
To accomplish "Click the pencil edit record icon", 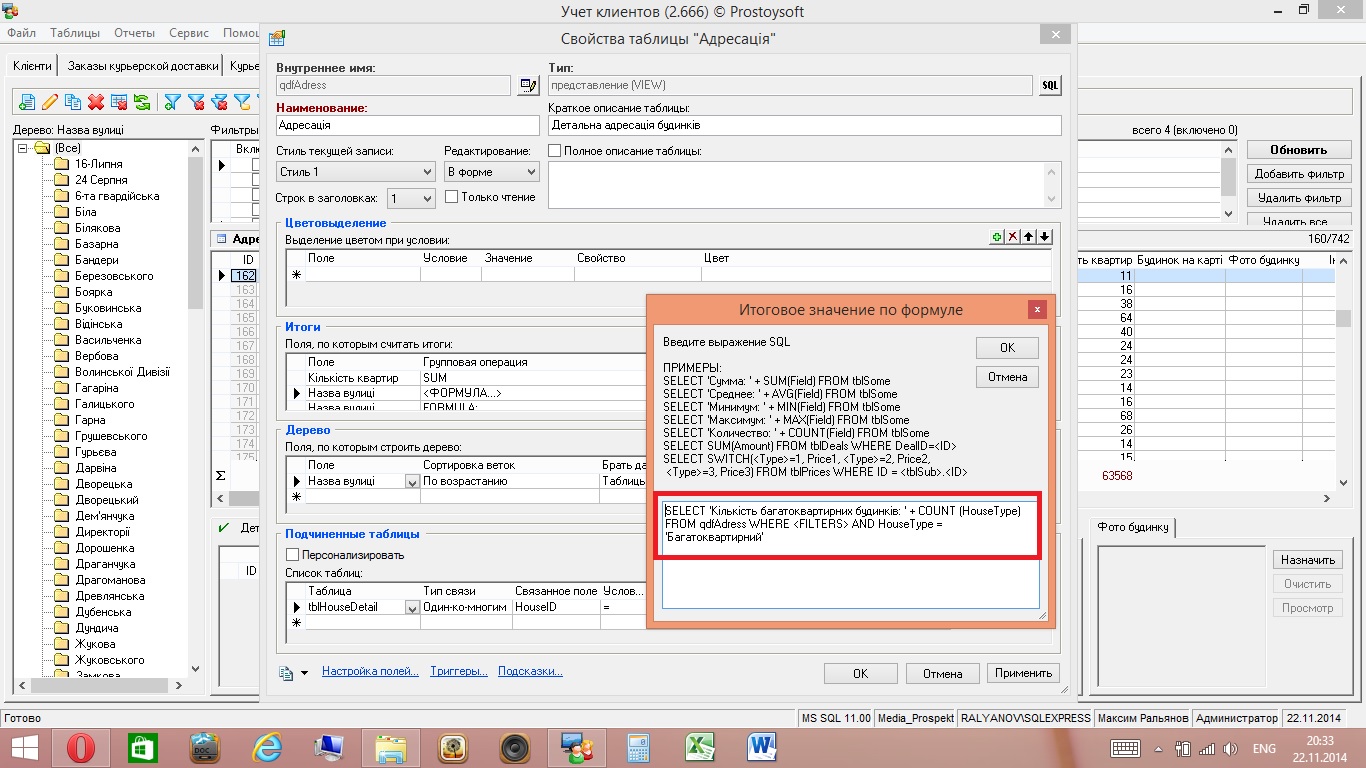I will (49, 101).
